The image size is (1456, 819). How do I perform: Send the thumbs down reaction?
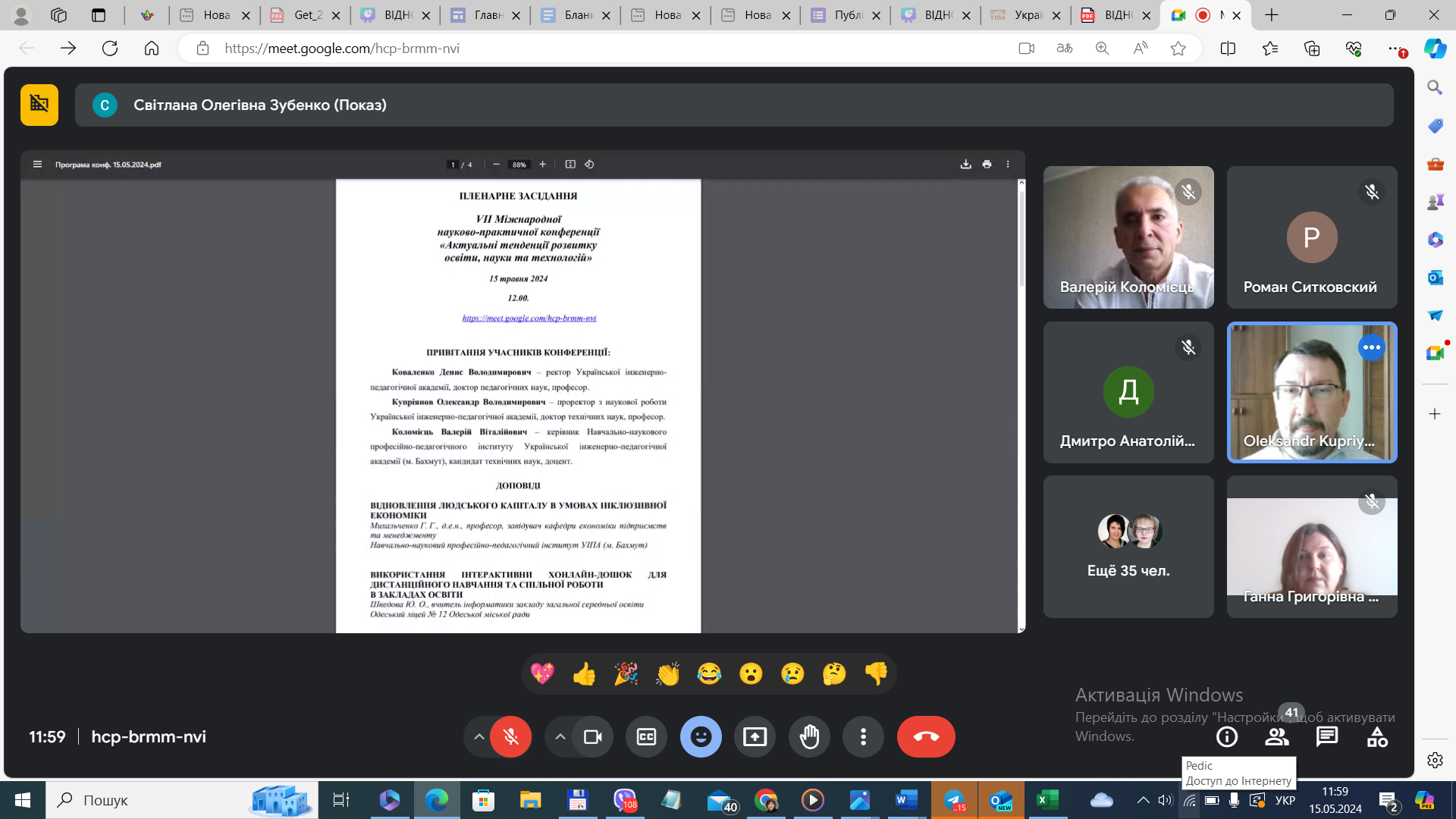click(x=876, y=673)
